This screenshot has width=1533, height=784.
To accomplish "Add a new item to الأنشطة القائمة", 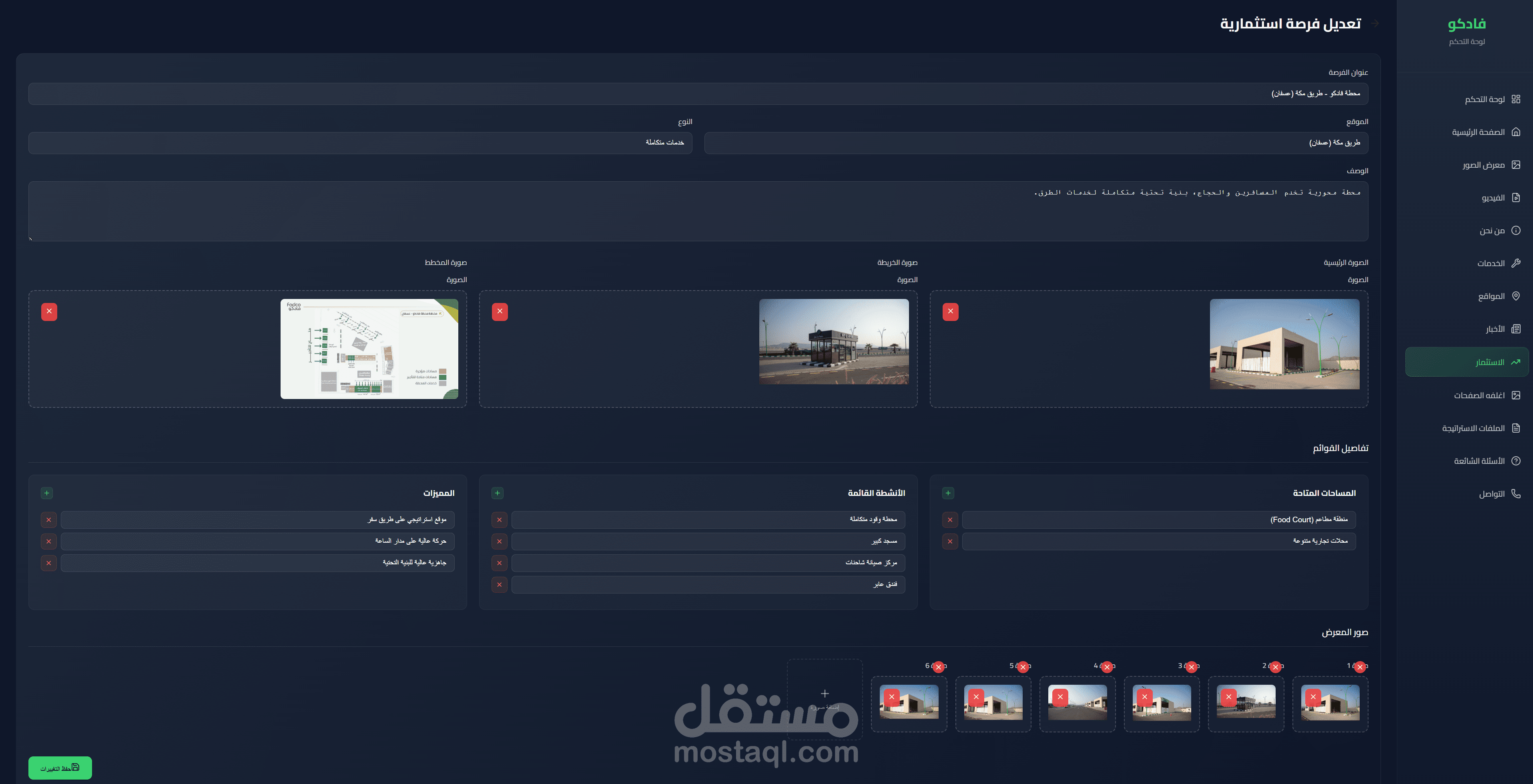I will pos(498,493).
